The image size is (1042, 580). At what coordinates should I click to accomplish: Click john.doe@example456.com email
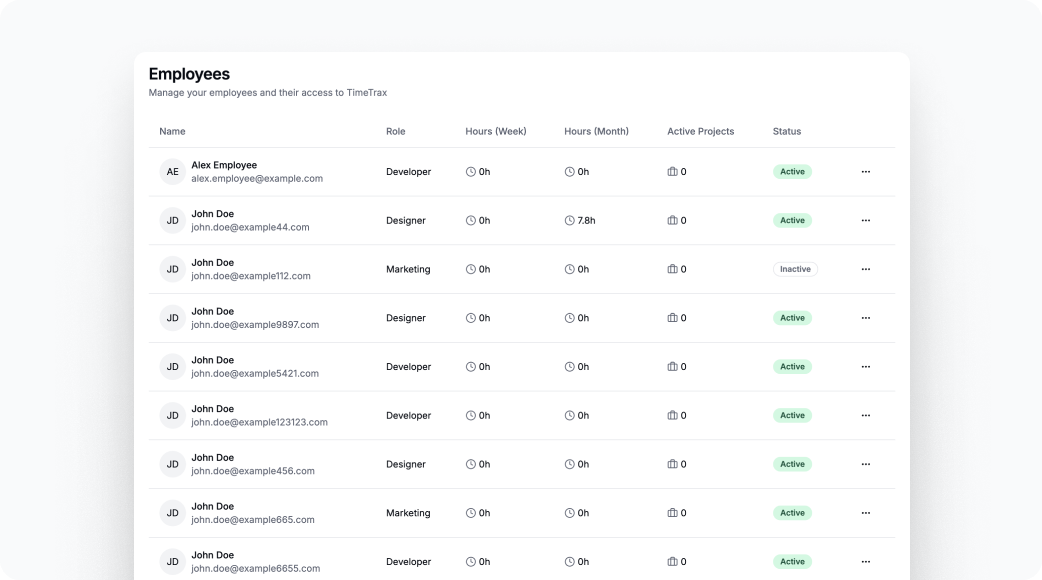(253, 471)
